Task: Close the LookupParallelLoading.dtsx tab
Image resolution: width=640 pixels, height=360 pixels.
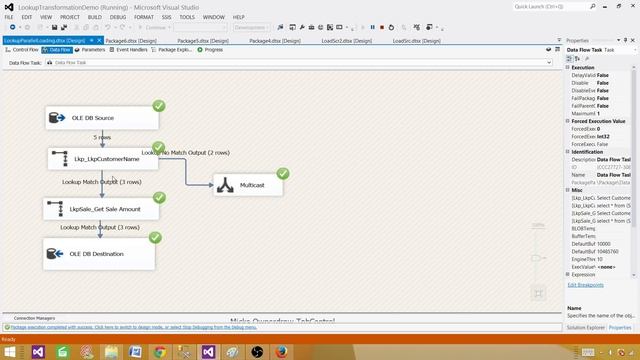Action: [x=99, y=40]
